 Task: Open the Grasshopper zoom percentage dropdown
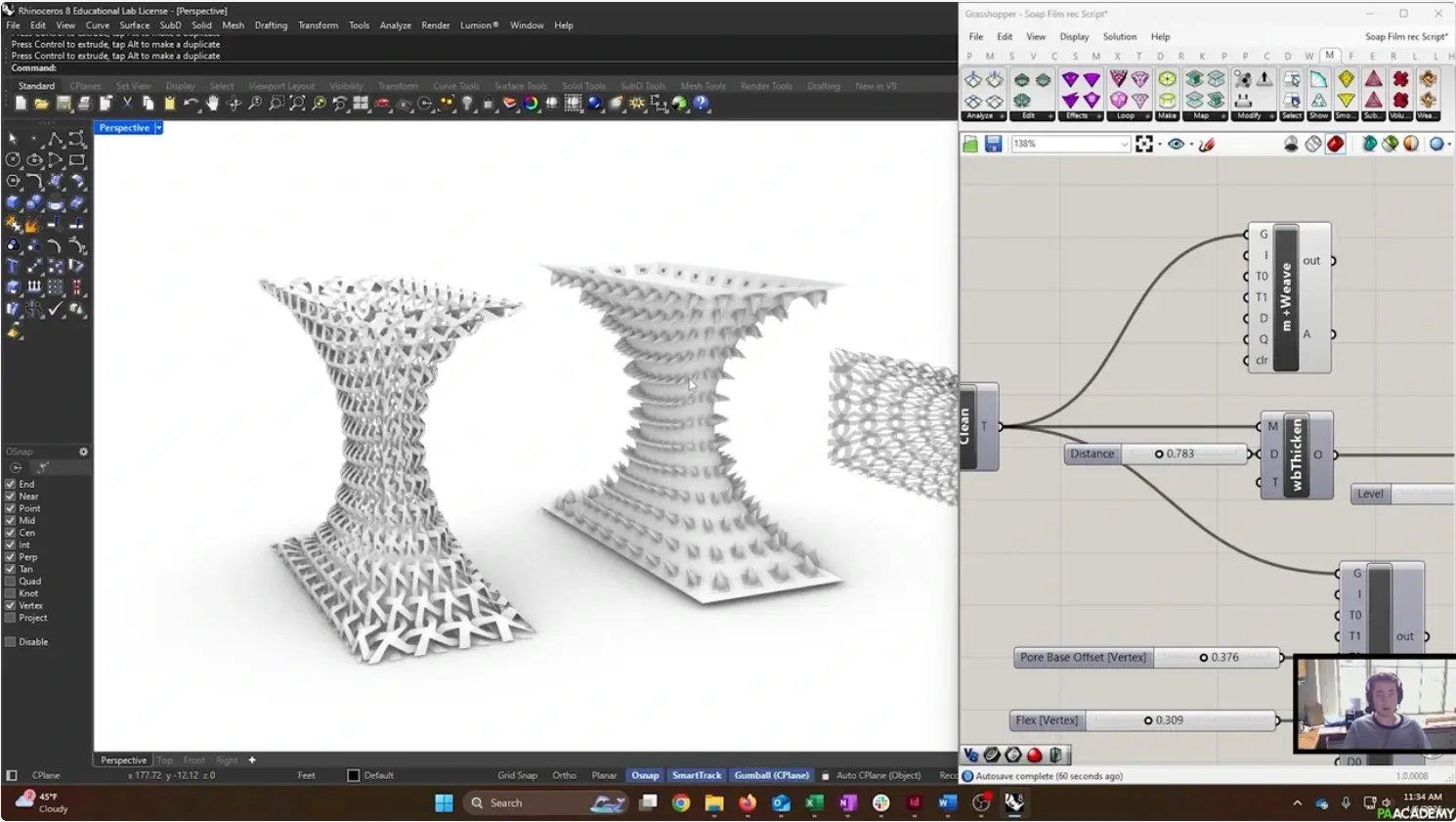[x=1124, y=144]
